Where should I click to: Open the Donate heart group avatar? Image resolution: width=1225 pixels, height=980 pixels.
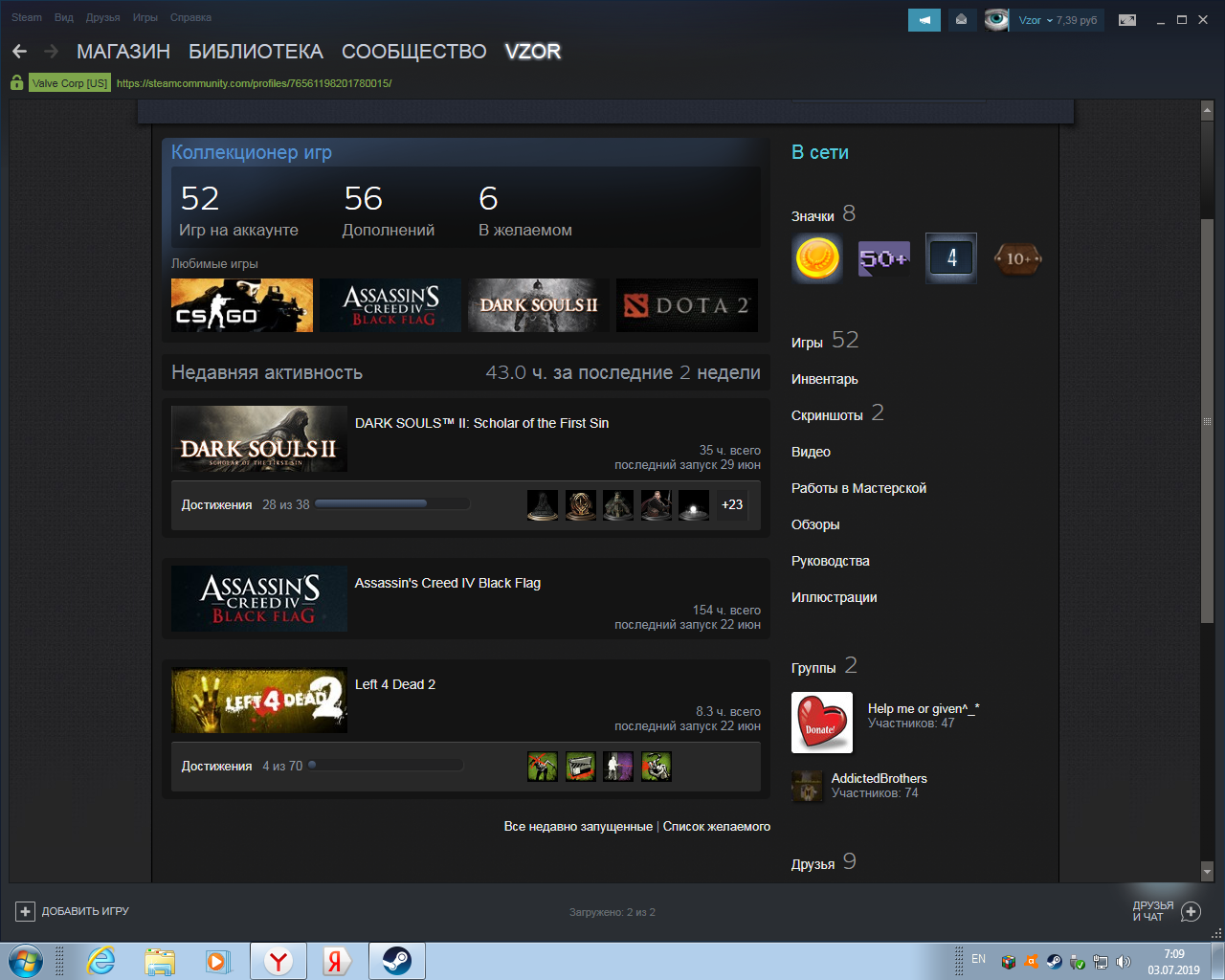(x=822, y=723)
